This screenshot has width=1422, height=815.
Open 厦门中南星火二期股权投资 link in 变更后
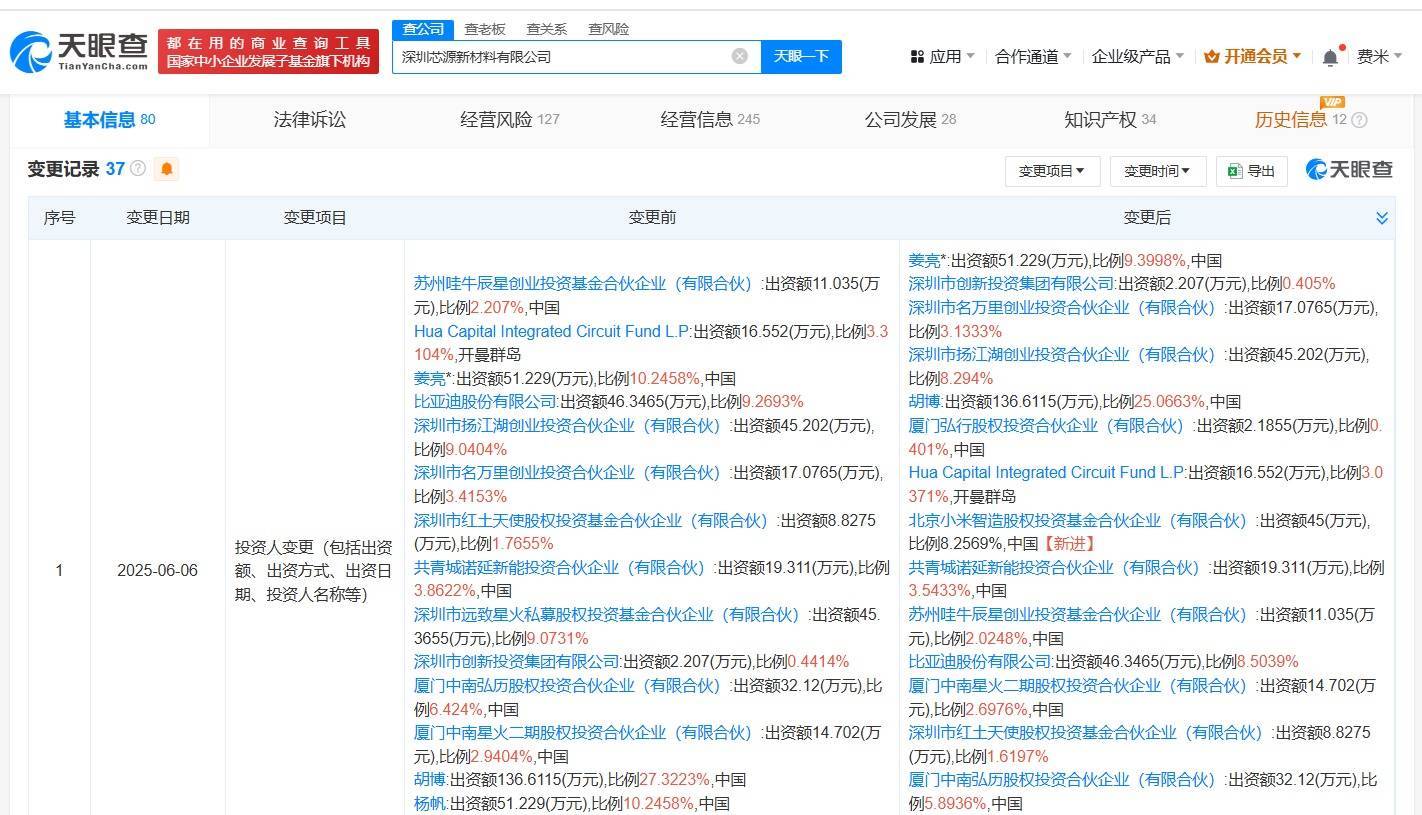1078,685
